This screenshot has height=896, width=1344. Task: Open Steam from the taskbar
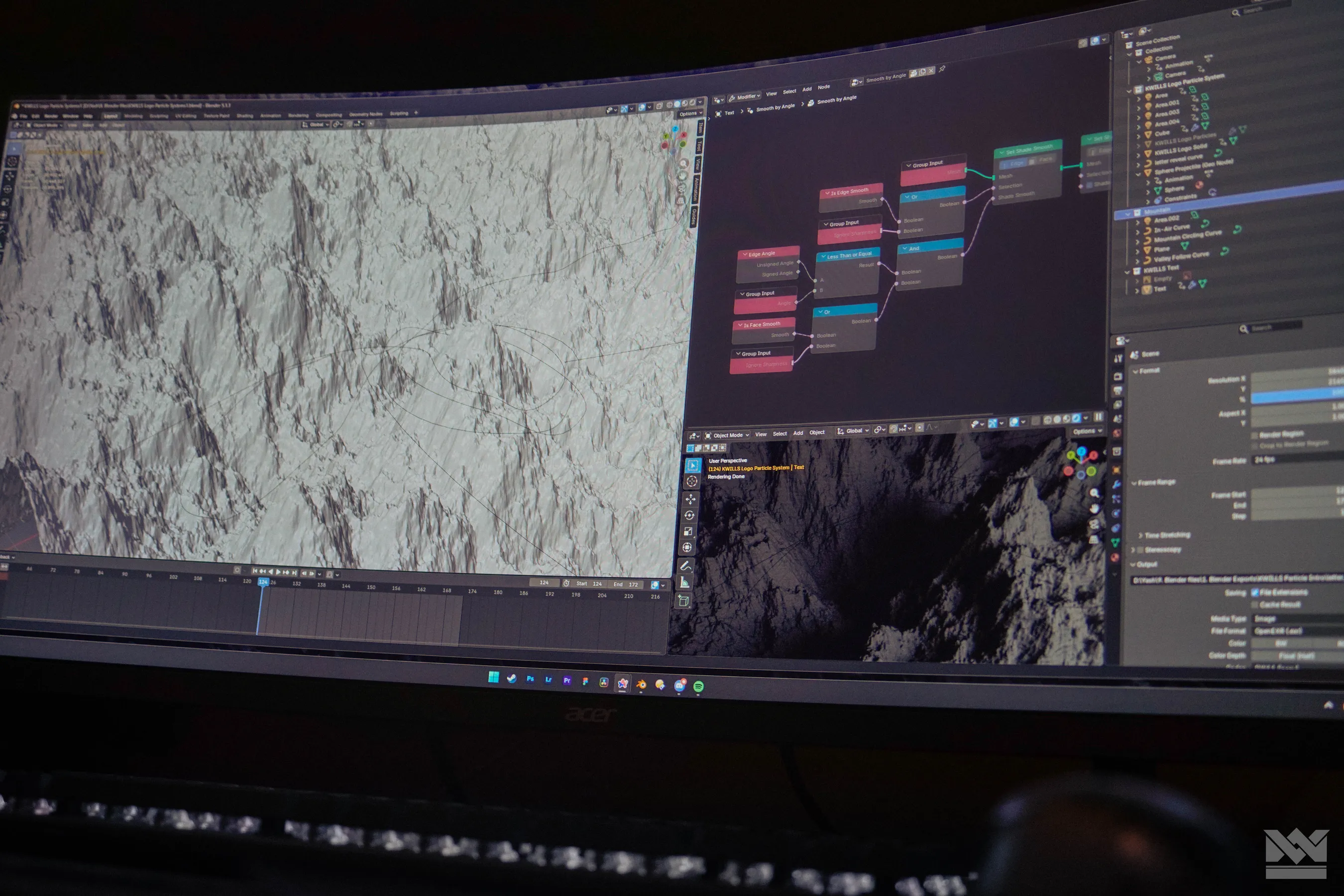pyautogui.click(x=511, y=678)
